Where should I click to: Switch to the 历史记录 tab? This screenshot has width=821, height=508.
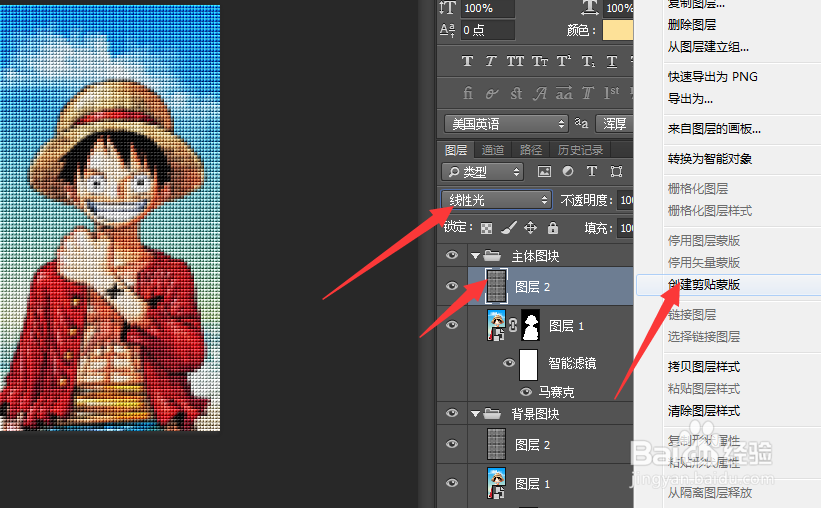[x=580, y=150]
